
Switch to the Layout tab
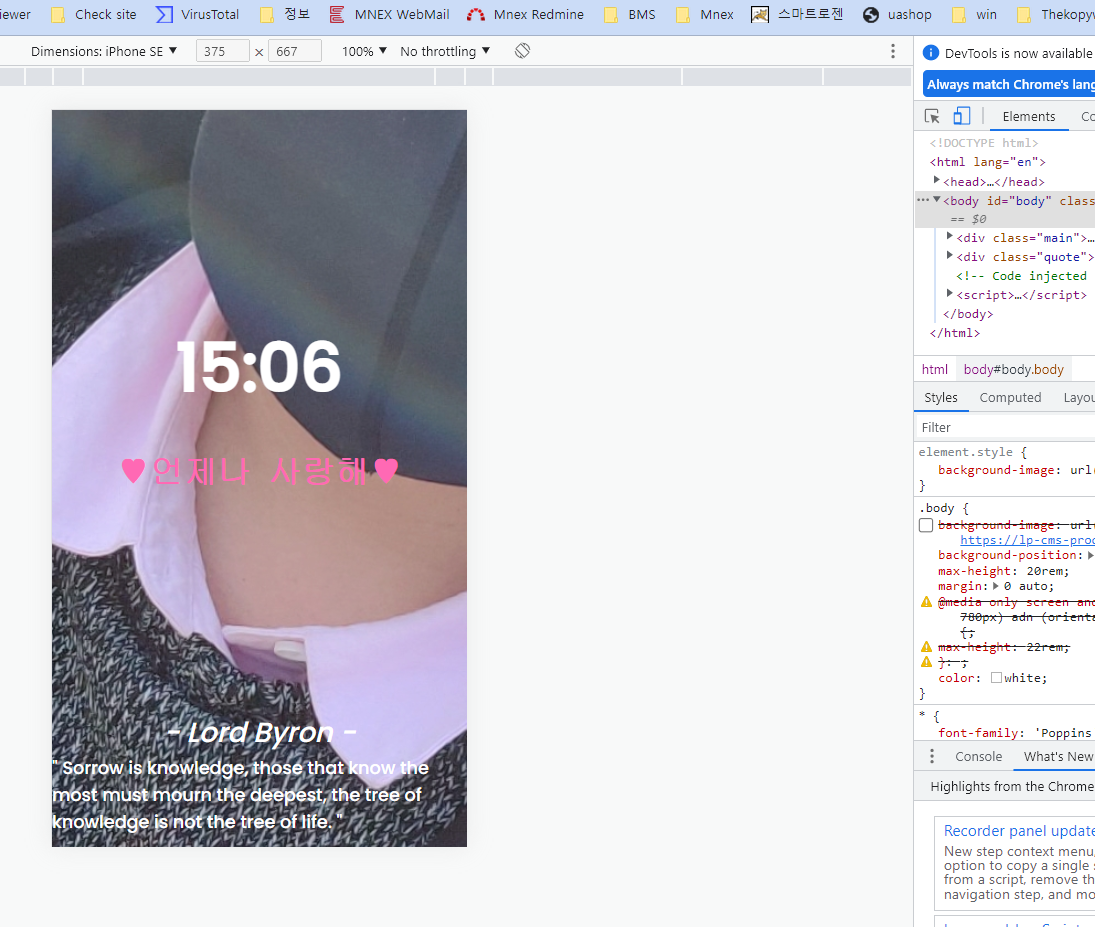pos(1078,397)
